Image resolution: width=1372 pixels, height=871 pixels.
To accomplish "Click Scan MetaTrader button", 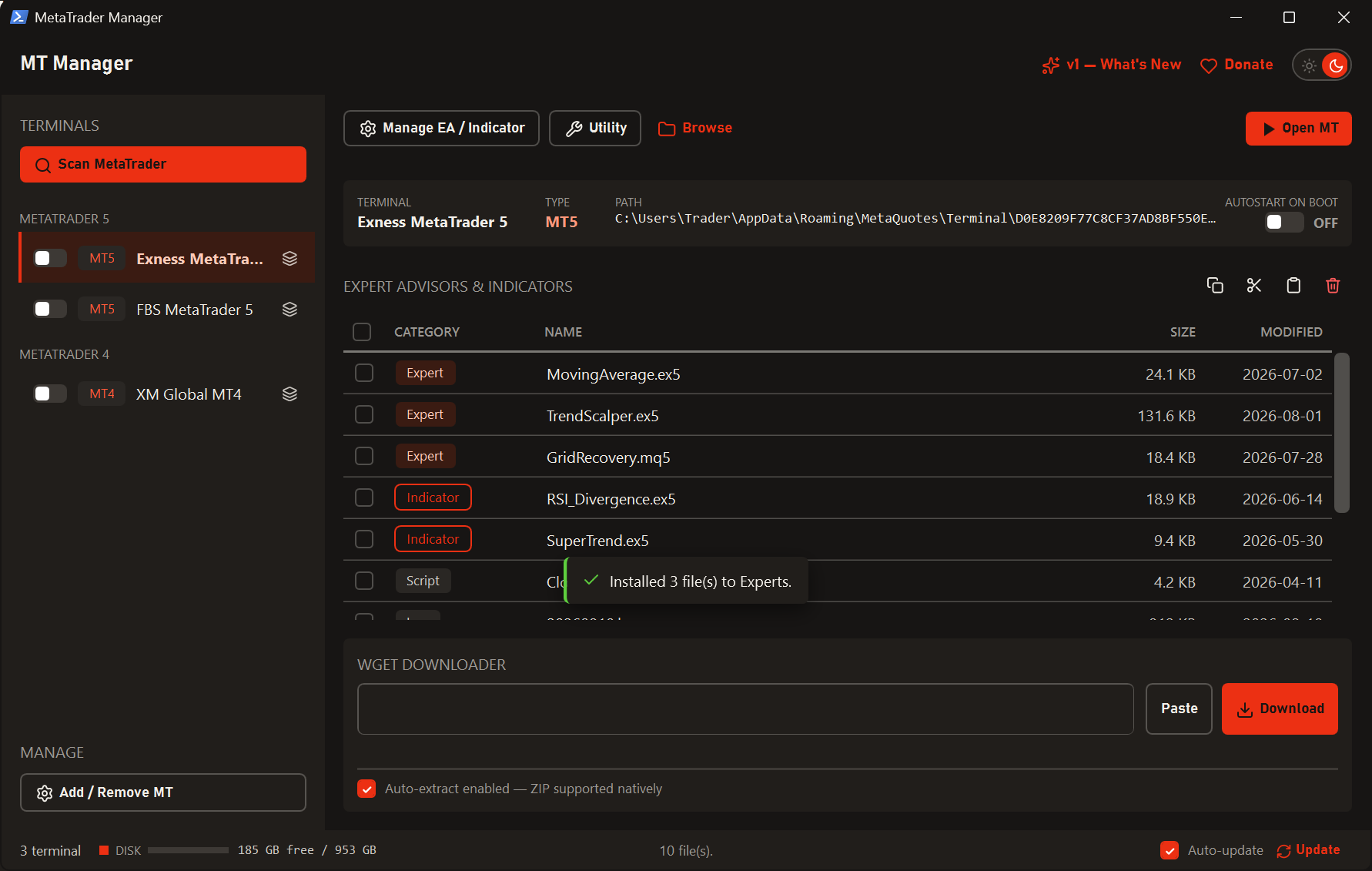I will pos(163,165).
